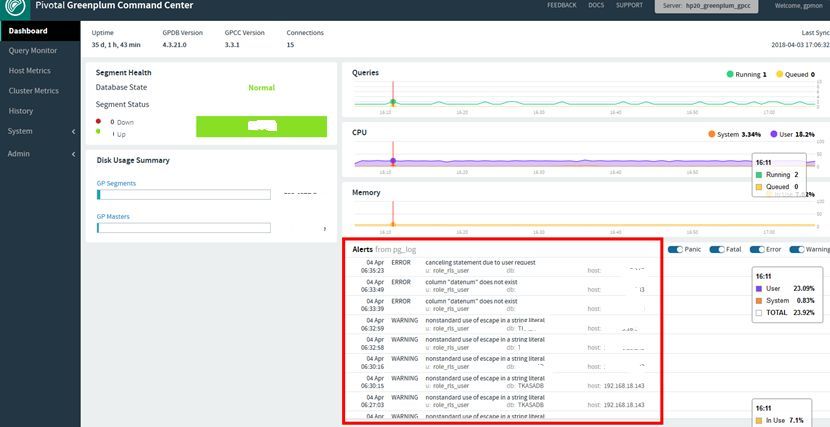Click the CPU chart marker point

point(393,161)
